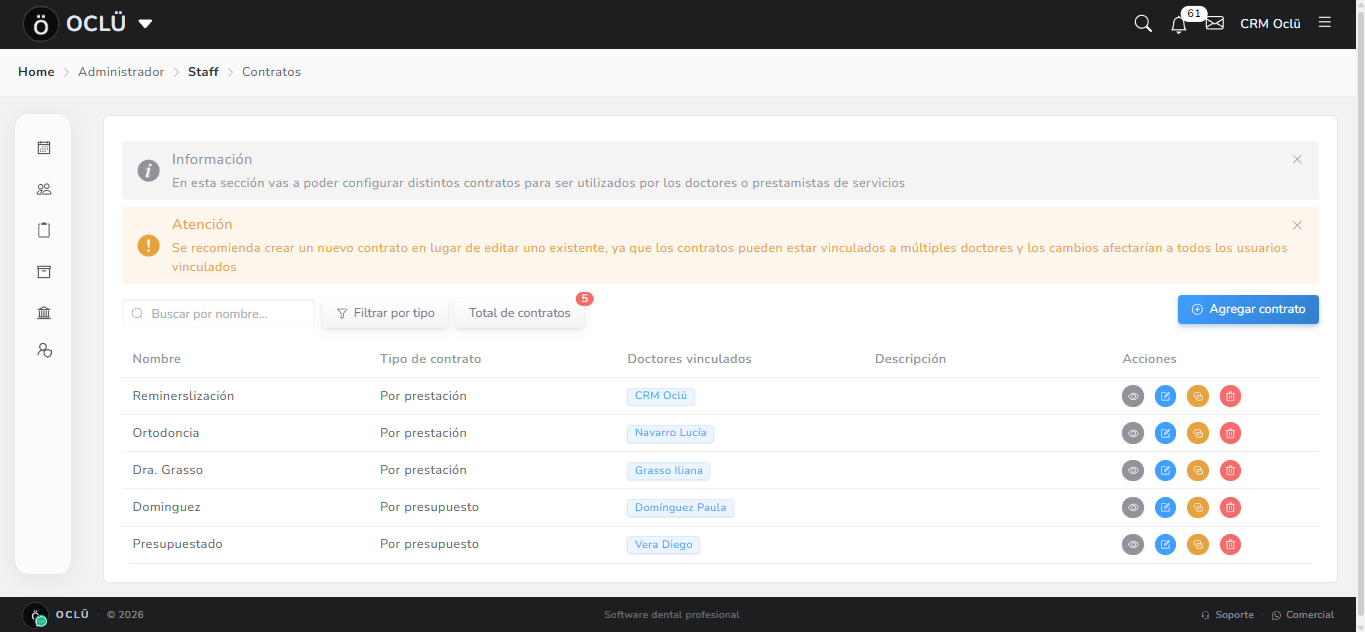
Task: Click Agregar contrato button
Action: (1248, 309)
